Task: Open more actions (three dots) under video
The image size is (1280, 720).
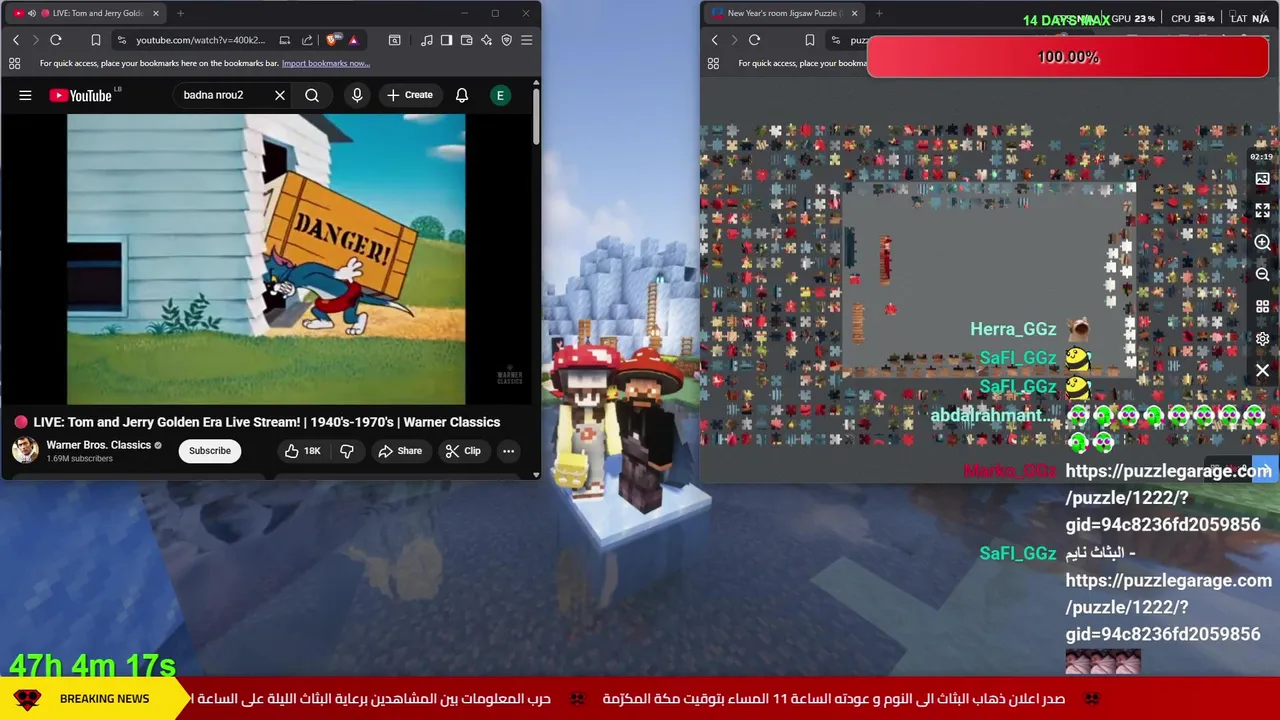Action: coord(508,451)
